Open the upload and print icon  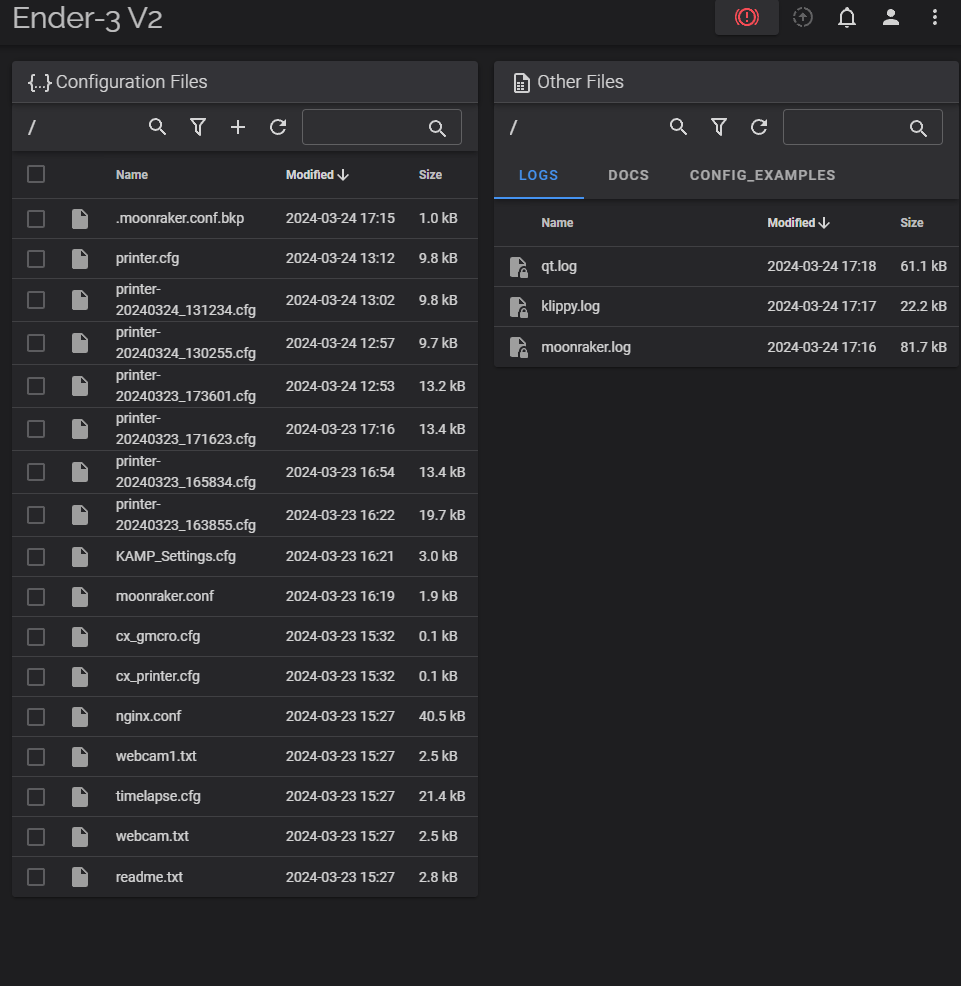pos(803,17)
